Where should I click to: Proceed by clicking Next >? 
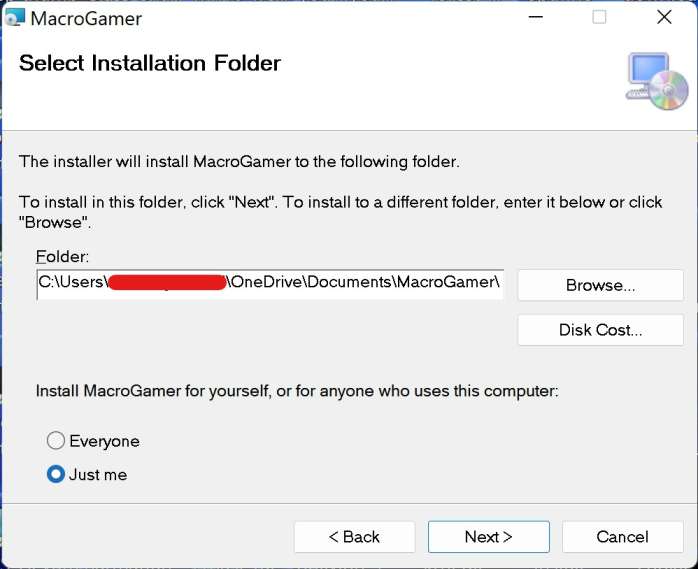tap(489, 537)
